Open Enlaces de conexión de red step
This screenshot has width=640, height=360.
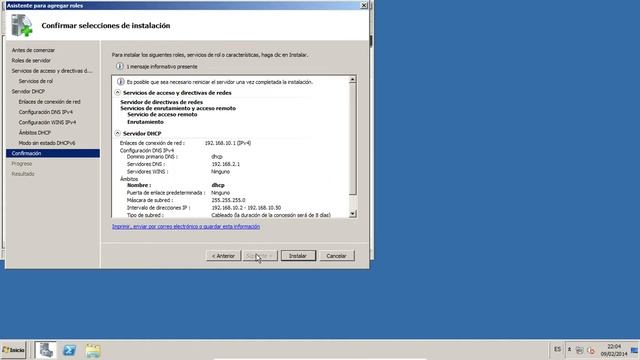49,102
